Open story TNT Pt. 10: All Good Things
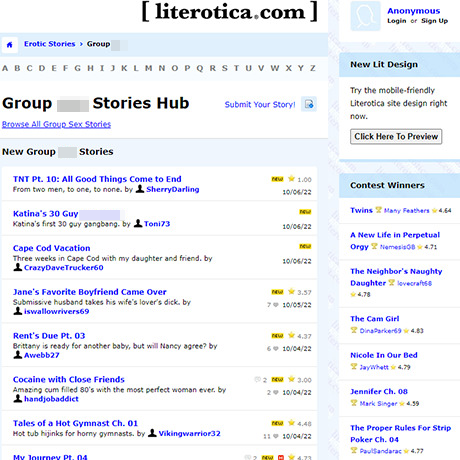Viewport: 460px width, 460px height. point(97,179)
